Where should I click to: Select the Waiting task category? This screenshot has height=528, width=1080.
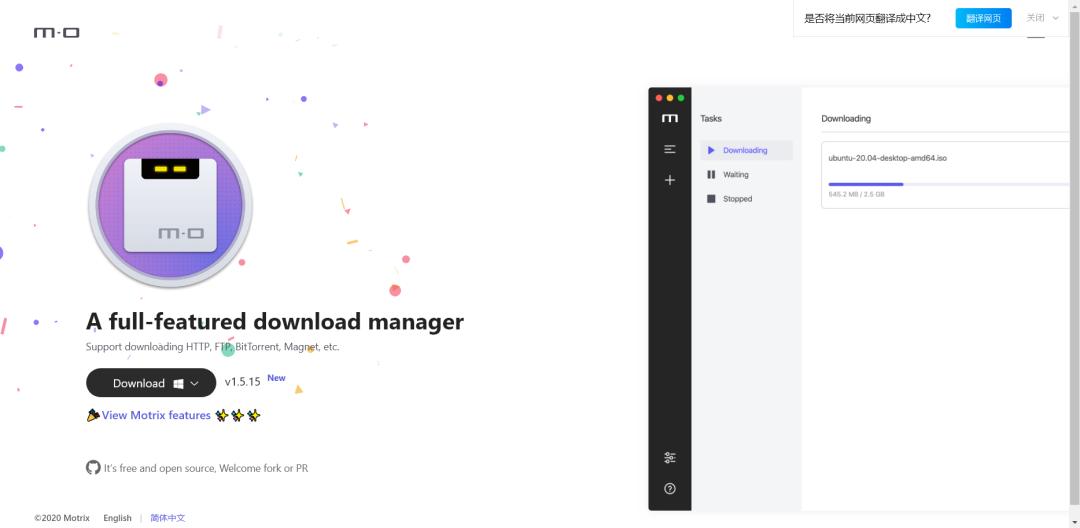(x=747, y=175)
